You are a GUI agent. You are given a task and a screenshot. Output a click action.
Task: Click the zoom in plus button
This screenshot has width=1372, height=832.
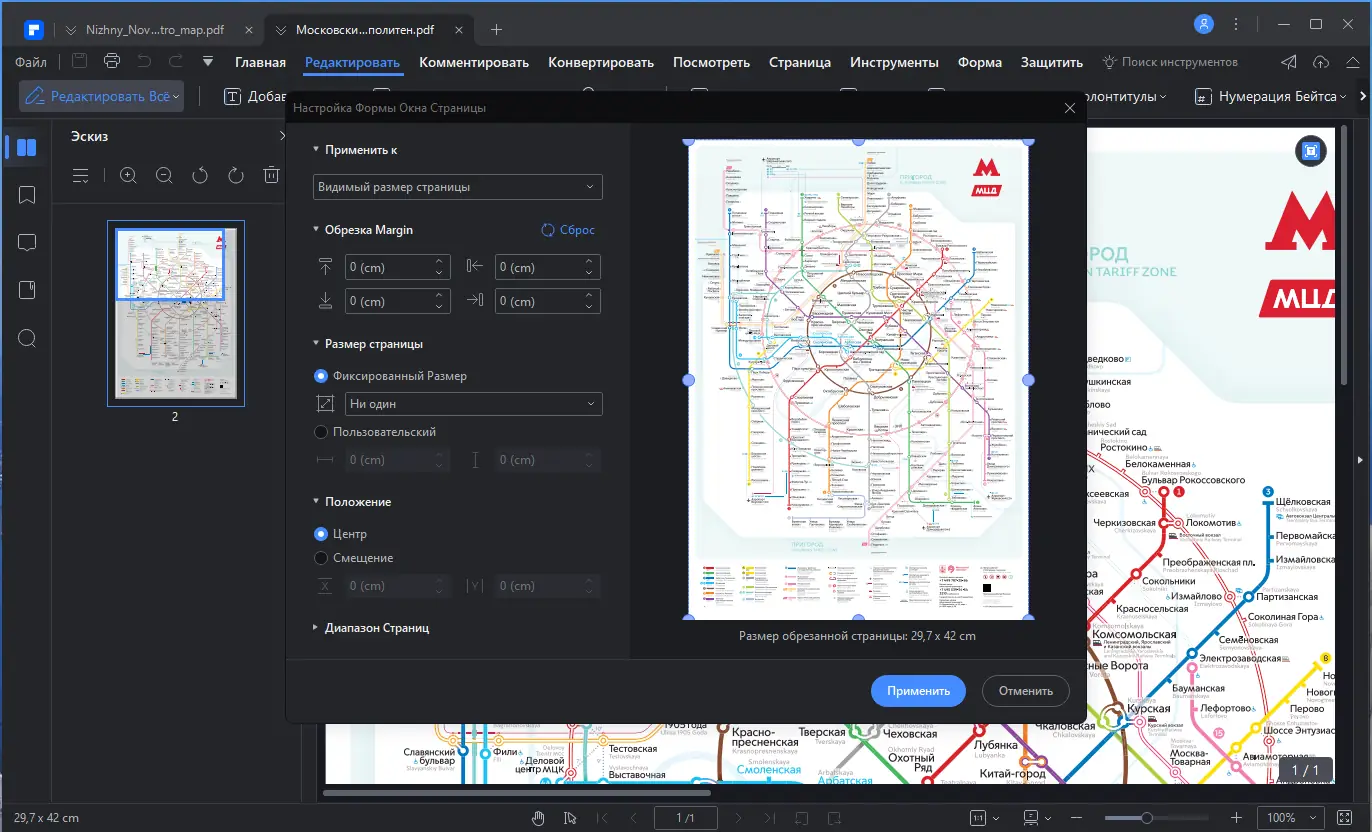[1237, 818]
